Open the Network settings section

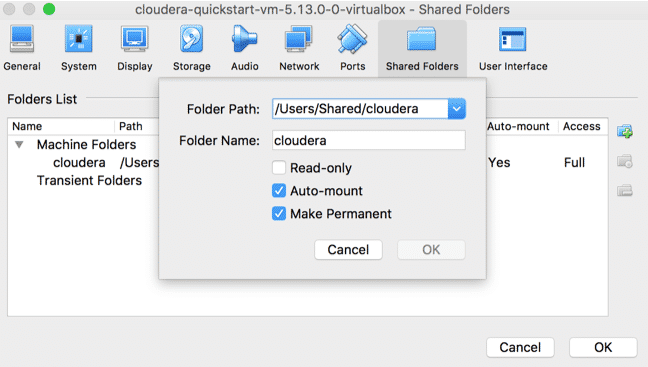coord(299,48)
